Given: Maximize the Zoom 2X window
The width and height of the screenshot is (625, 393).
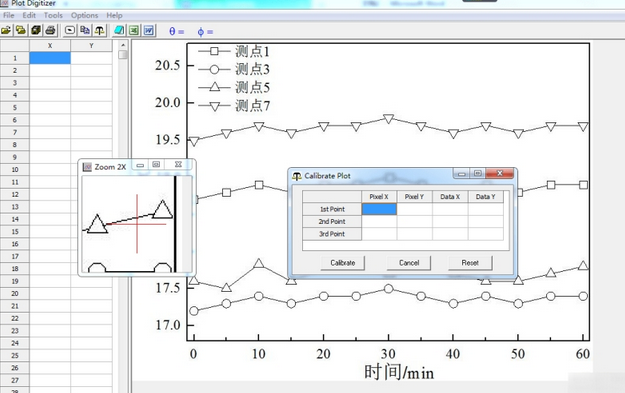Looking at the screenshot, I should [x=156, y=165].
